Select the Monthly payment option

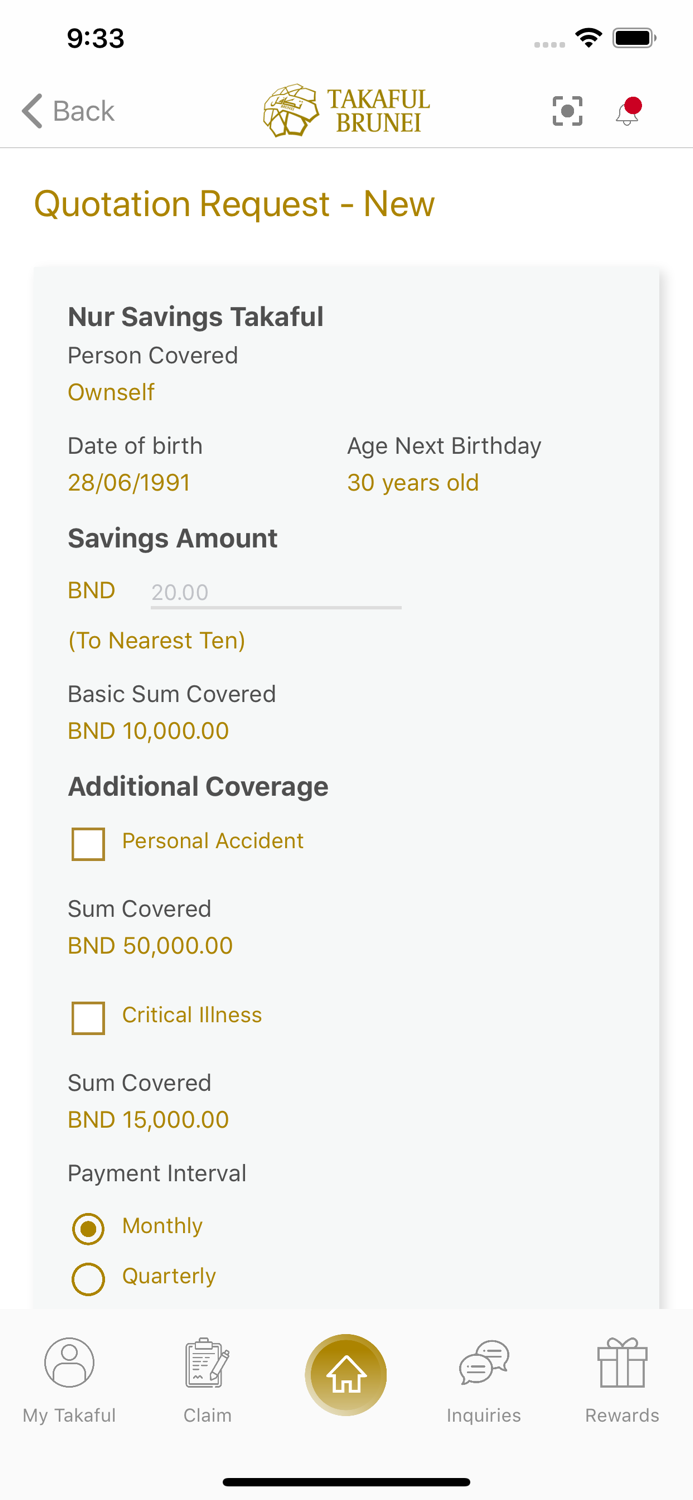[88, 1229]
